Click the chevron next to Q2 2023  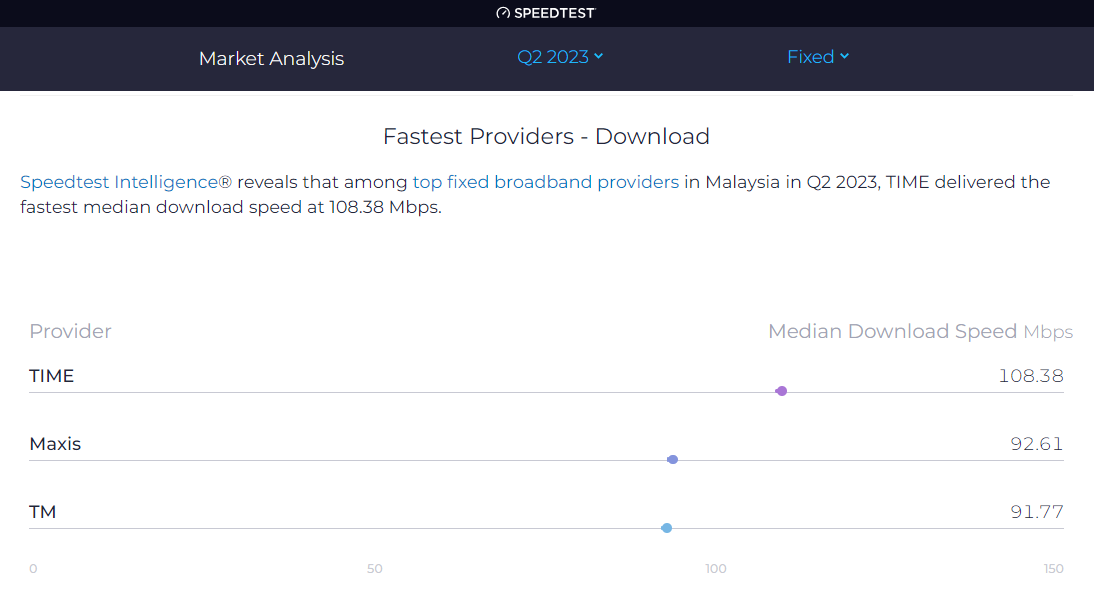tap(599, 56)
